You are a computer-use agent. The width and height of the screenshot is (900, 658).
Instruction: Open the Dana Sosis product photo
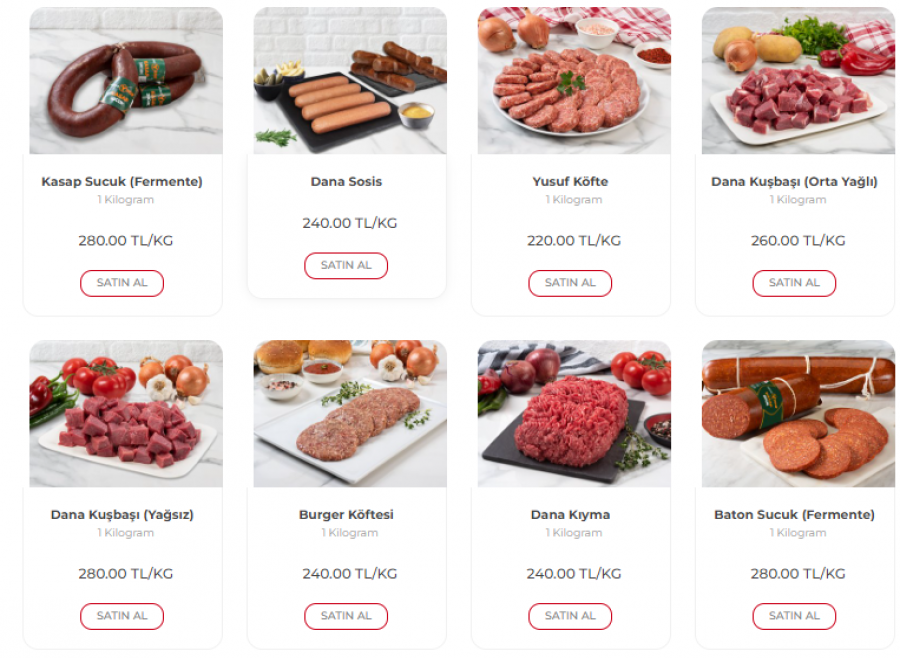point(350,80)
